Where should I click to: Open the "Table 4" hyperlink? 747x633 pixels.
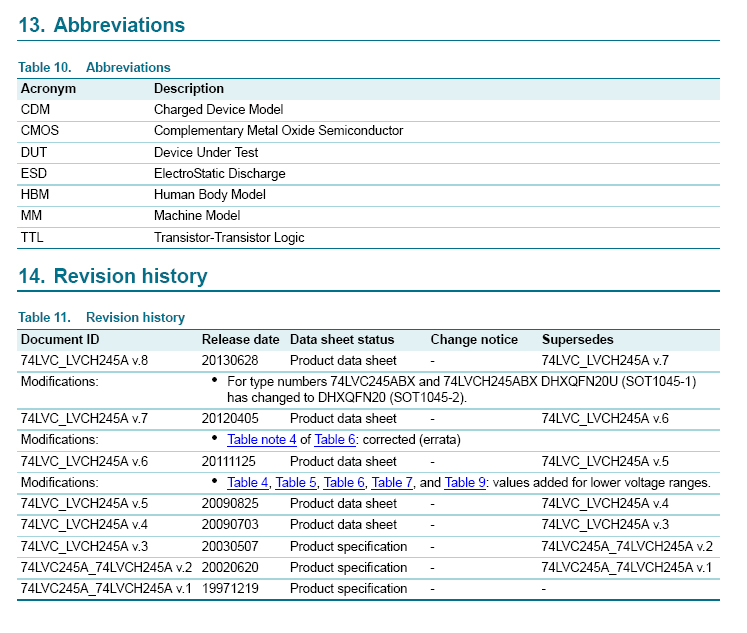tap(248, 482)
